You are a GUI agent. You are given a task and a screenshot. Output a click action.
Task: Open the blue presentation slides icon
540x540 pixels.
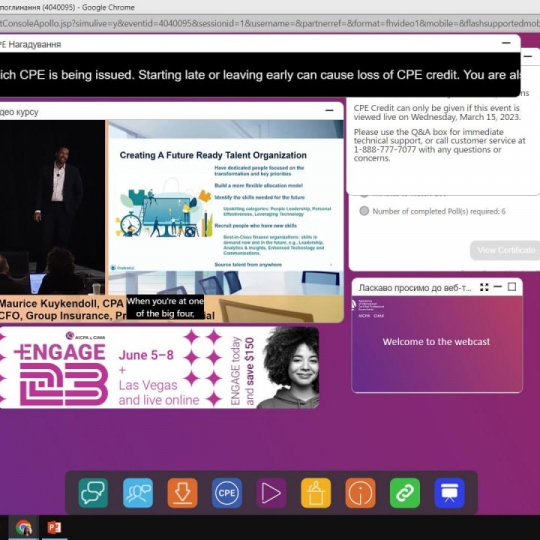click(x=449, y=493)
